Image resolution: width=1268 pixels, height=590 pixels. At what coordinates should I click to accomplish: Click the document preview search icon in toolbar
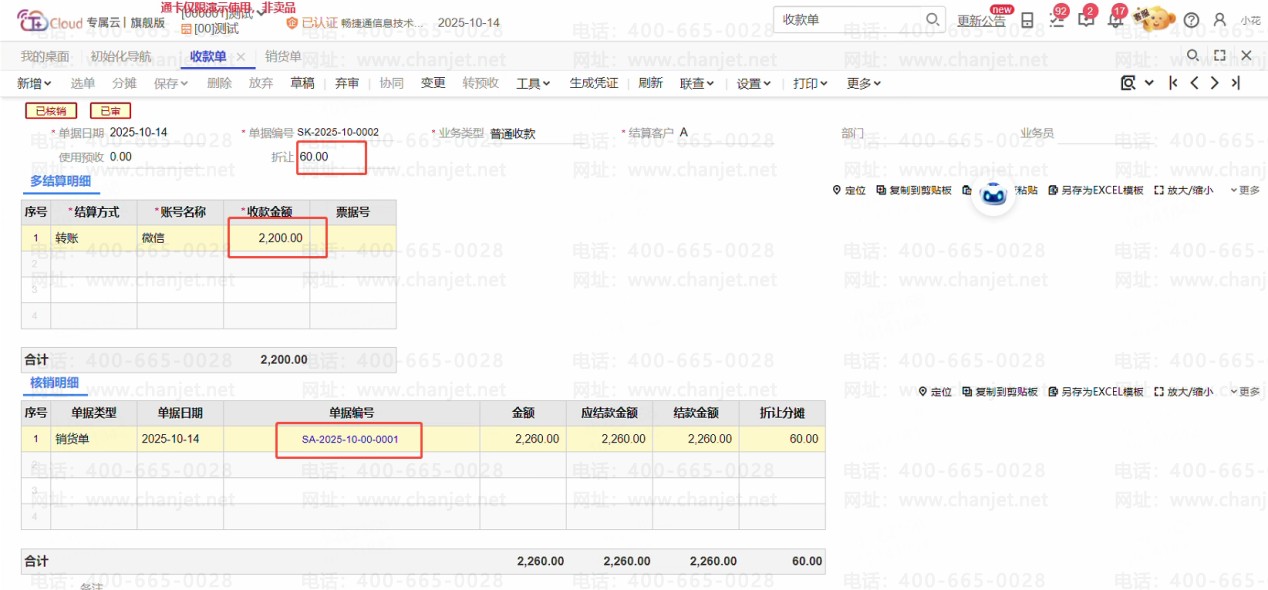[1129, 83]
